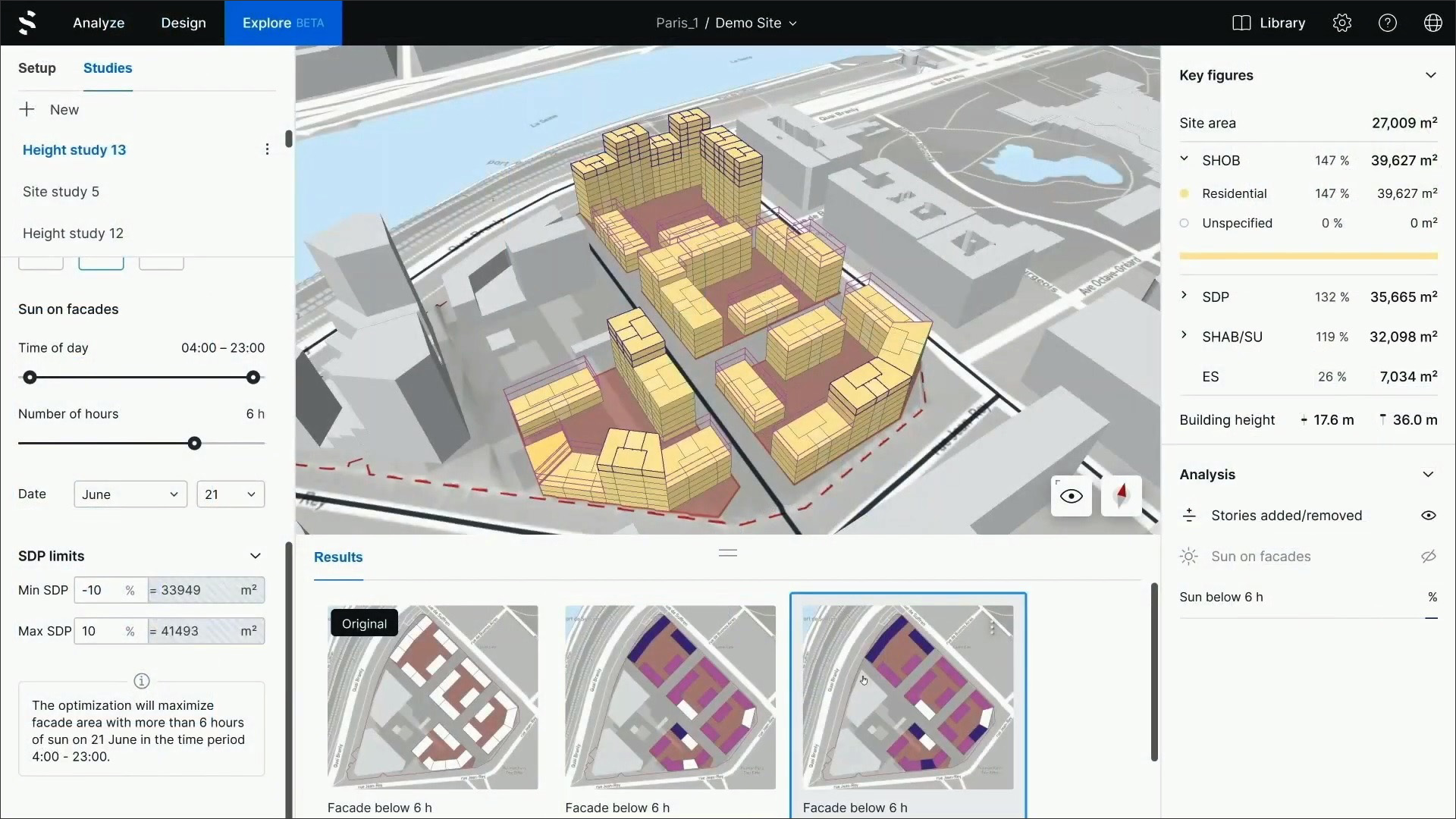Image resolution: width=1456 pixels, height=819 pixels.
Task: Click Number of hours slider handle
Action: click(195, 444)
